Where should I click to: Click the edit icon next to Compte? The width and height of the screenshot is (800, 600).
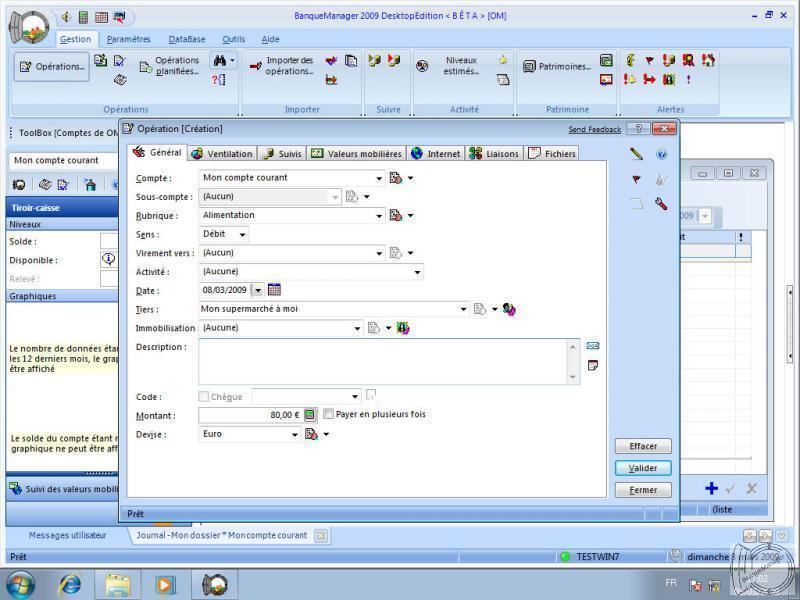pyautogui.click(x=395, y=178)
